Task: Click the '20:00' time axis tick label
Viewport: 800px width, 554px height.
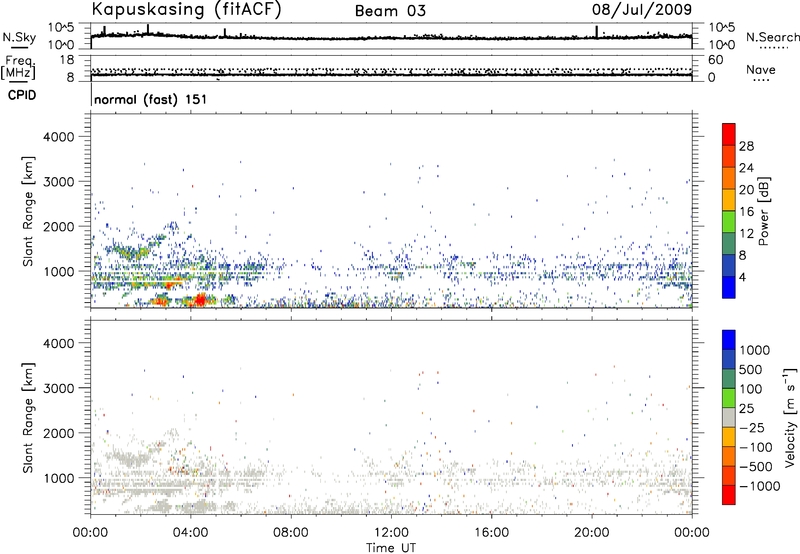Action: [x=592, y=533]
